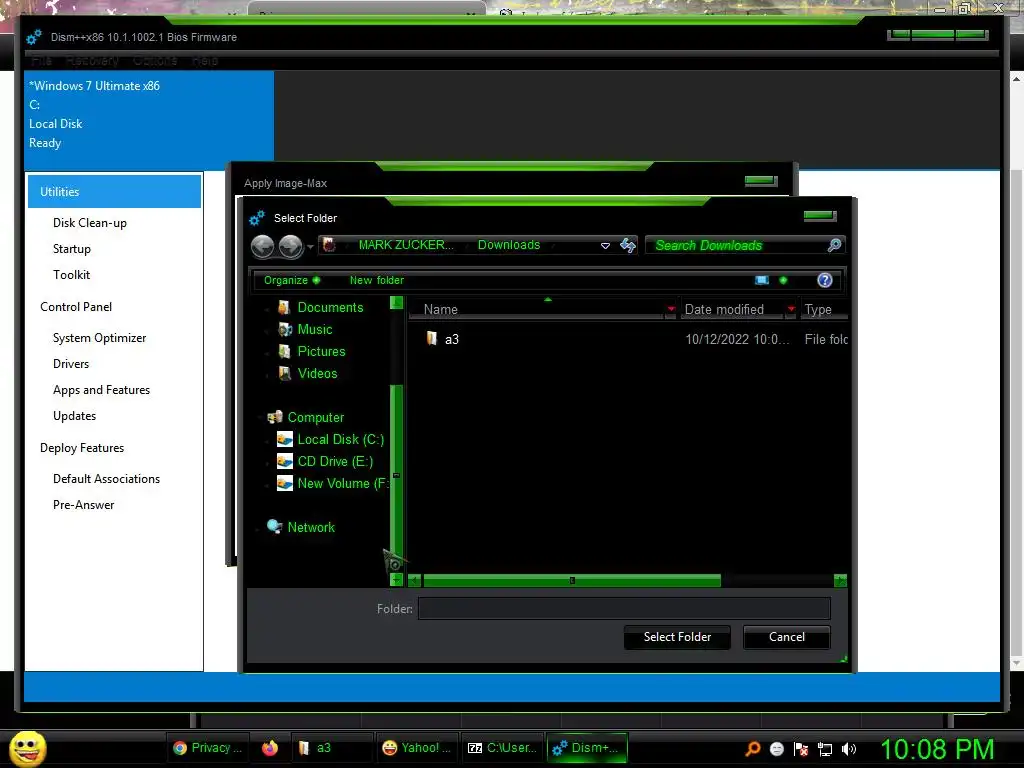
Task: Open Date modified filter dropdown arrow
Action: pos(791,310)
